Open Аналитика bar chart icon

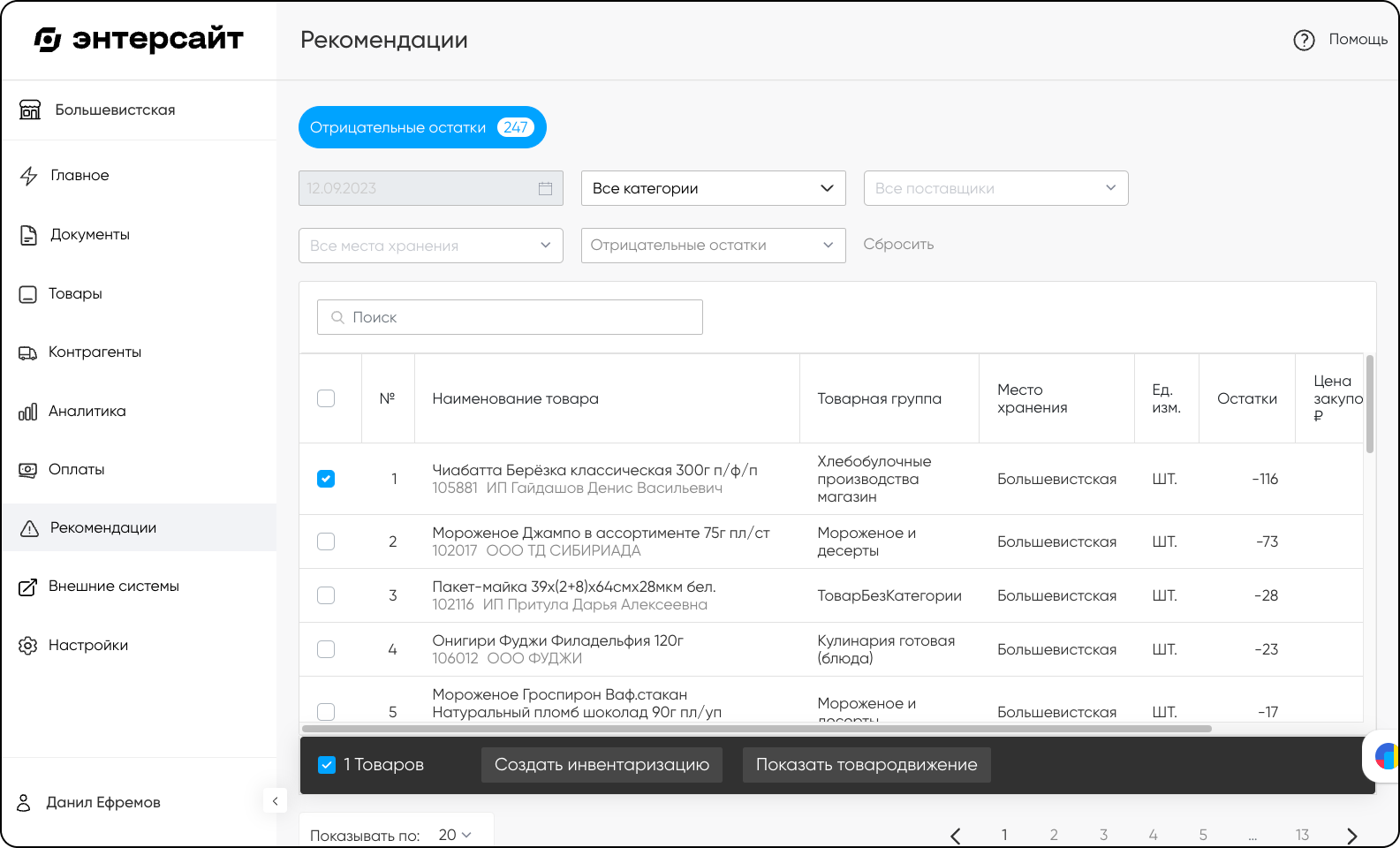27,412
